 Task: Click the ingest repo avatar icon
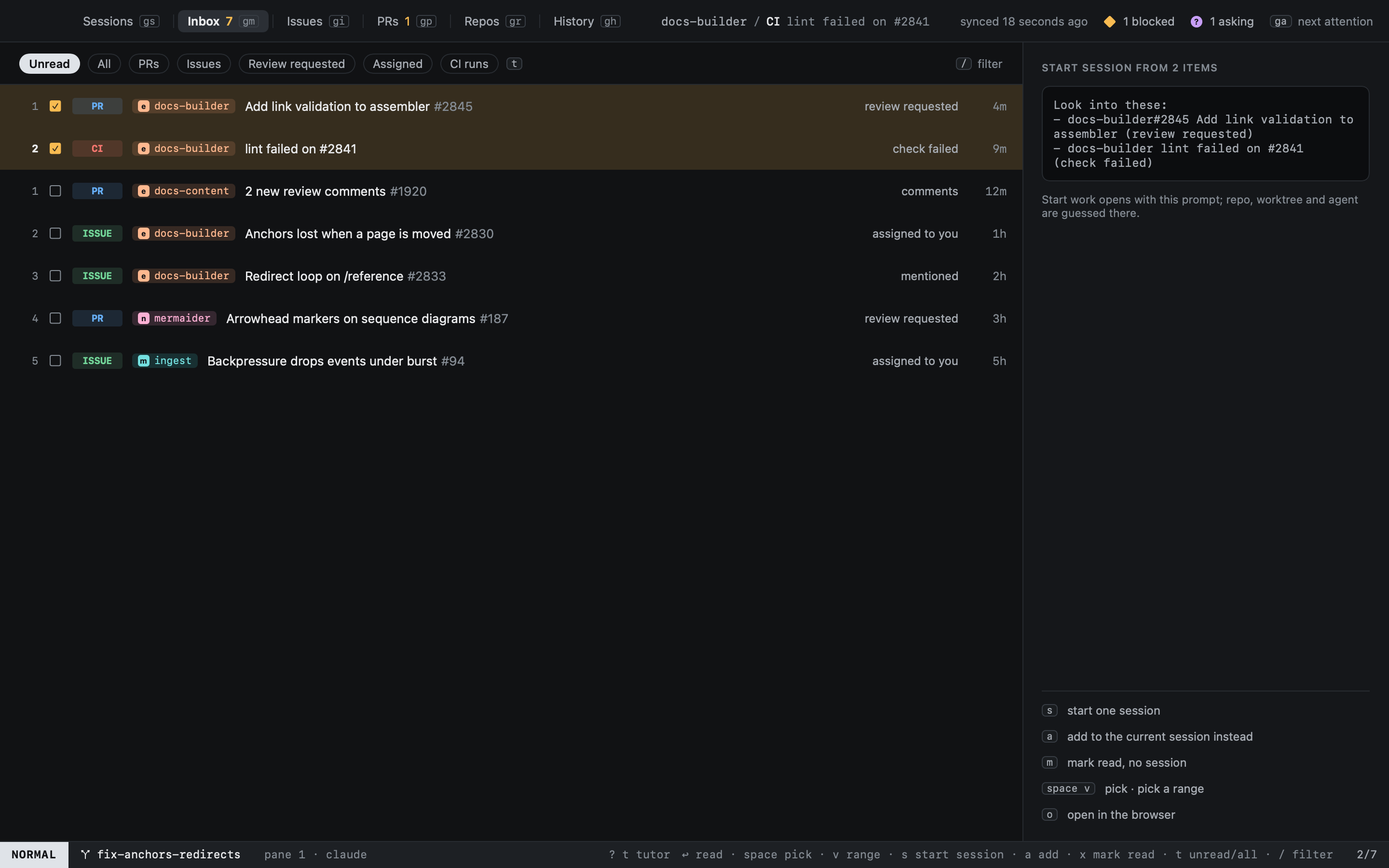144,361
